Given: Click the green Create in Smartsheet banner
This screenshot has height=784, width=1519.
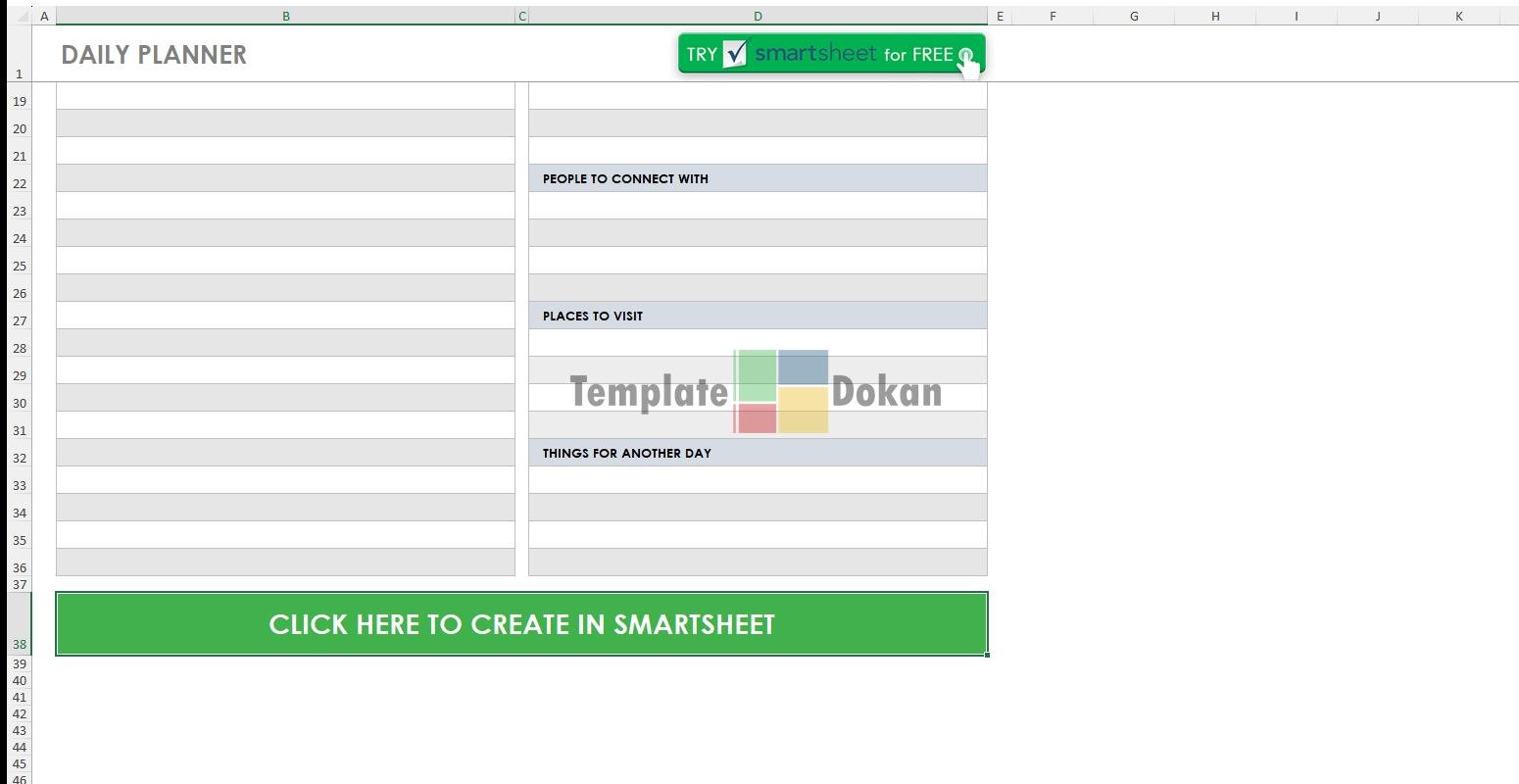Looking at the screenshot, I should click(x=521, y=624).
